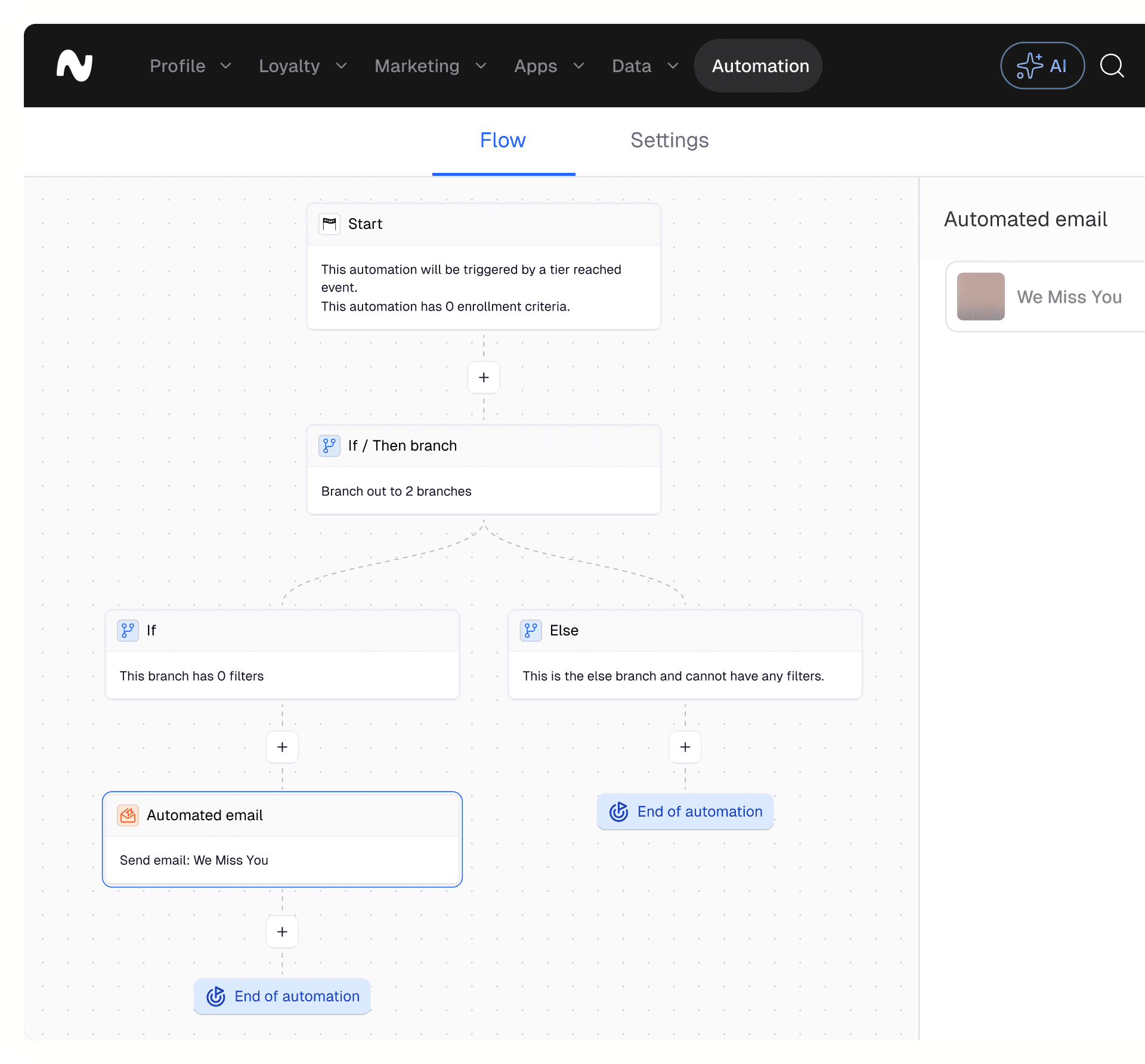The width and height of the screenshot is (1145, 1064).
Task: Click the If / Then branch icon
Action: click(x=329, y=446)
